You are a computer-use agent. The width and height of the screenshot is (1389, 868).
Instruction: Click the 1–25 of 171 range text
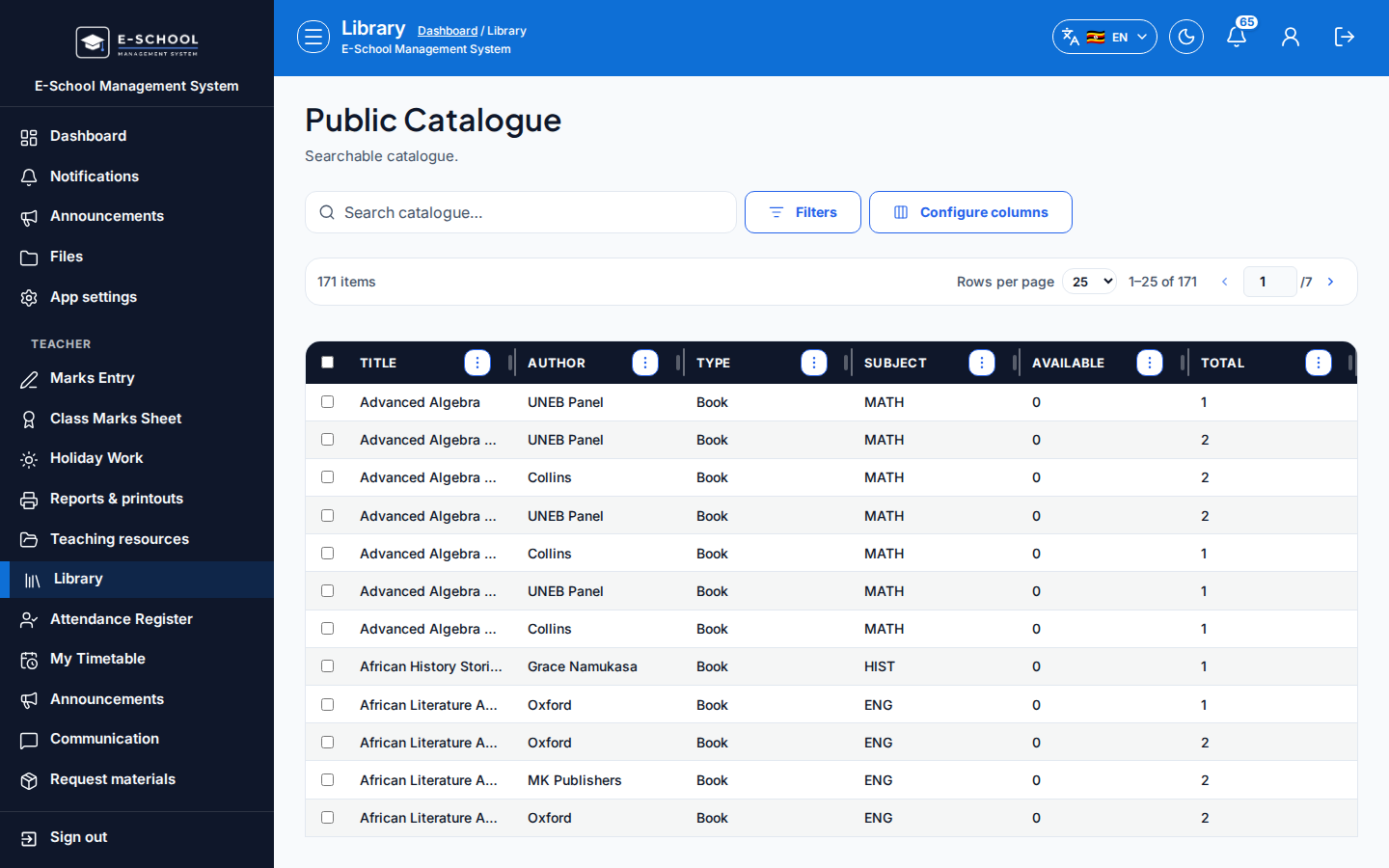(x=1162, y=282)
